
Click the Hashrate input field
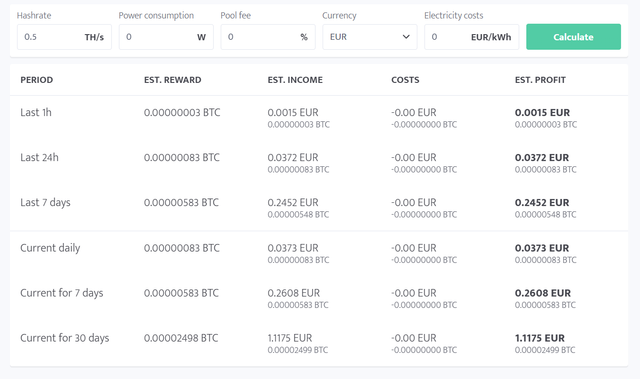pos(64,37)
